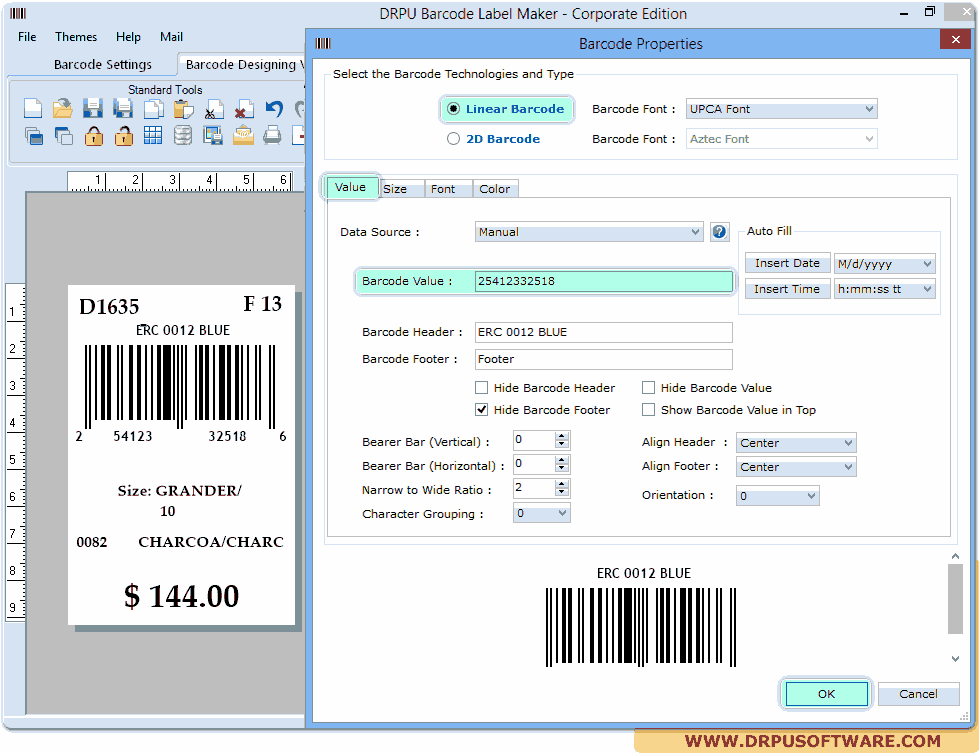This screenshot has height=753, width=980.
Task: Switch to the Font tab
Action: [x=449, y=189]
